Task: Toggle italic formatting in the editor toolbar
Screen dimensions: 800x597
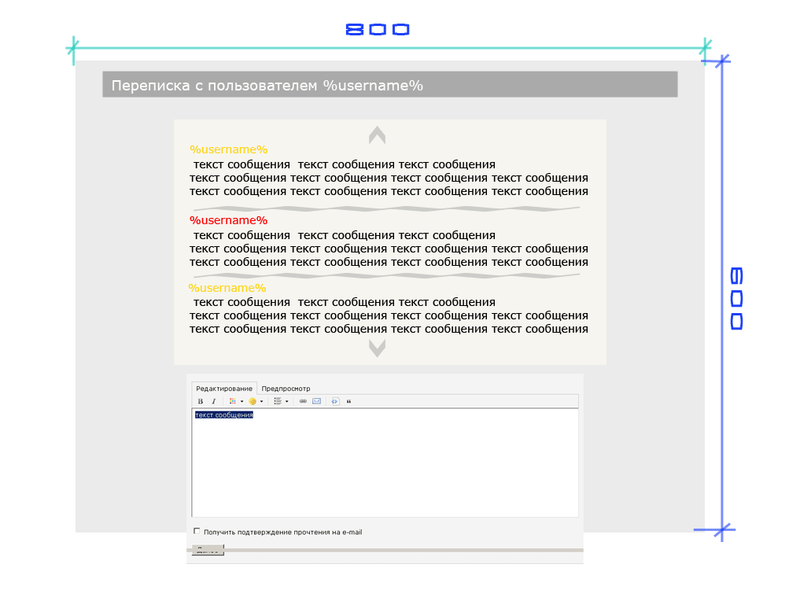Action: pyautogui.click(x=214, y=401)
